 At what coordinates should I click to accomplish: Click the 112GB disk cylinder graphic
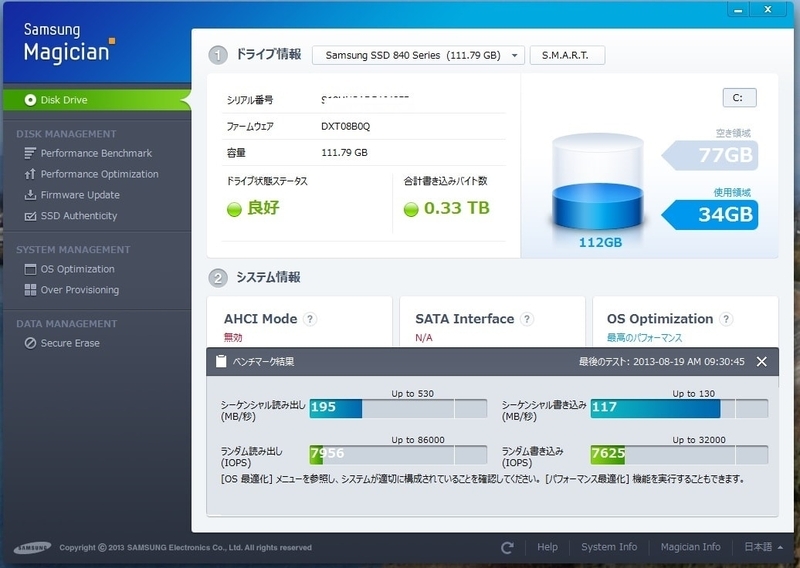click(x=598, y=182)
